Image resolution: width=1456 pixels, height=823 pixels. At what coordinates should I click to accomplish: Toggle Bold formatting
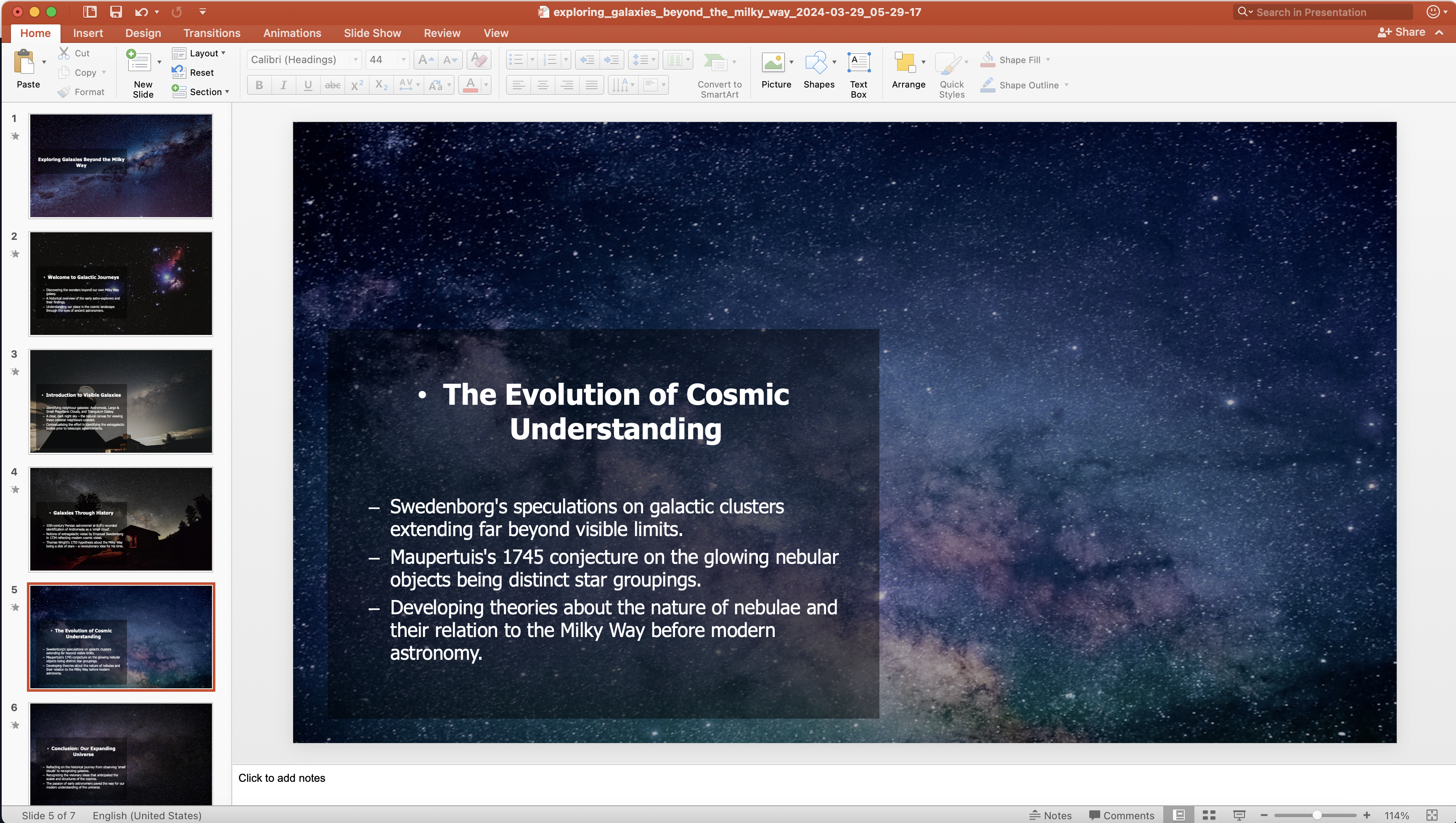259,85
